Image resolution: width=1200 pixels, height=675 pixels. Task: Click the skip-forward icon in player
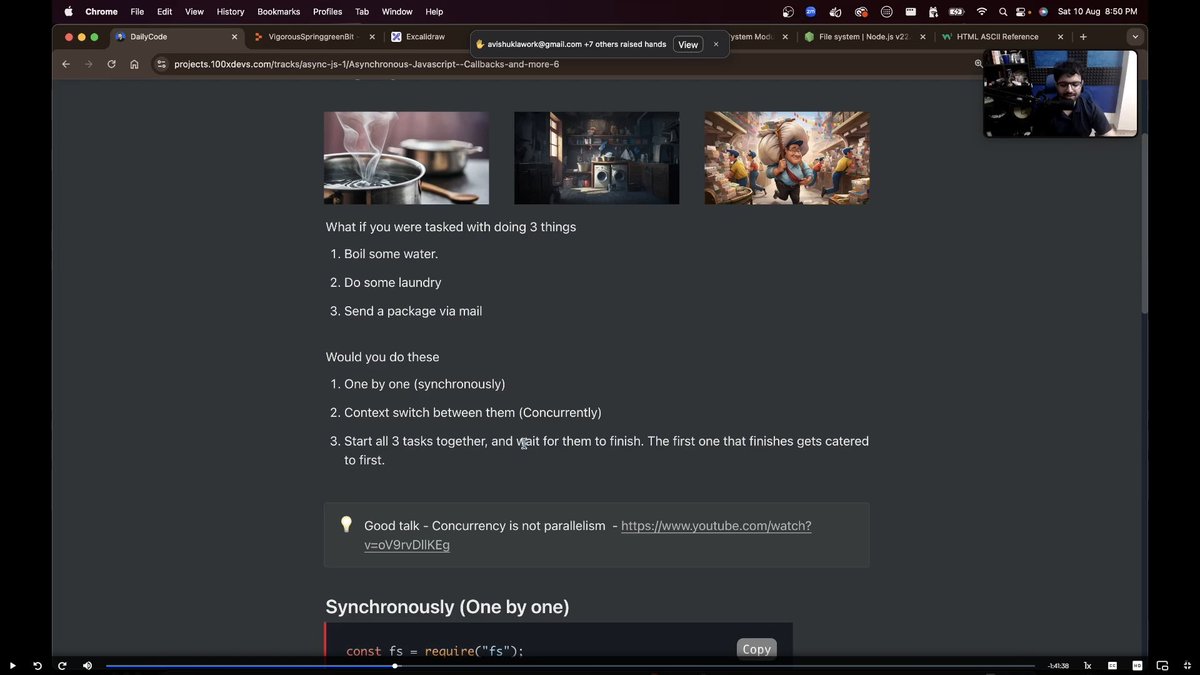pyautogui.click(x=62, y=666)
